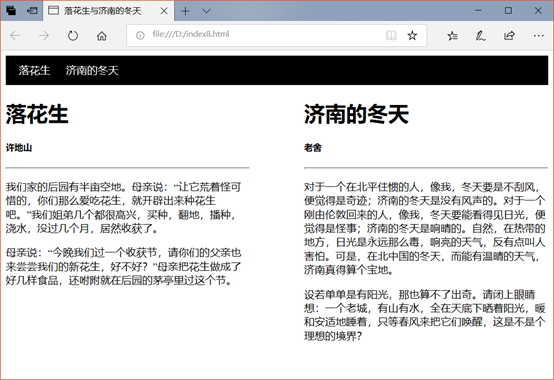This screenshot has height=380, width=554.
Task: Go back to previous page
Action: [x=15, y=35]
